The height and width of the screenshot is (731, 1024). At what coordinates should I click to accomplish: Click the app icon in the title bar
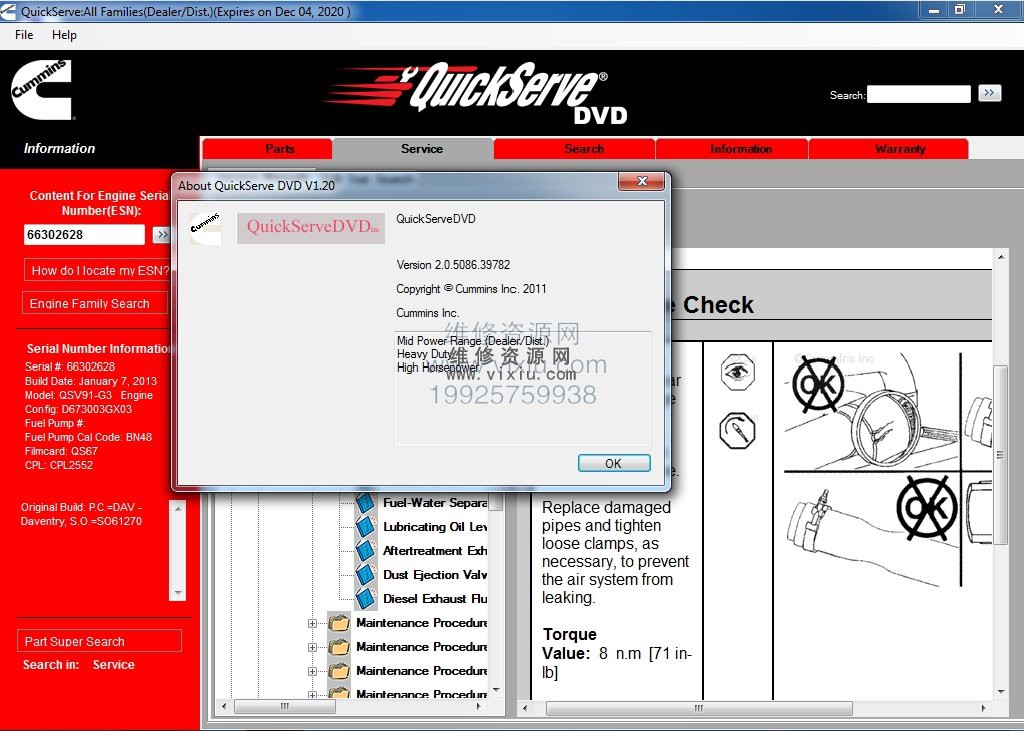coord(8,11)
